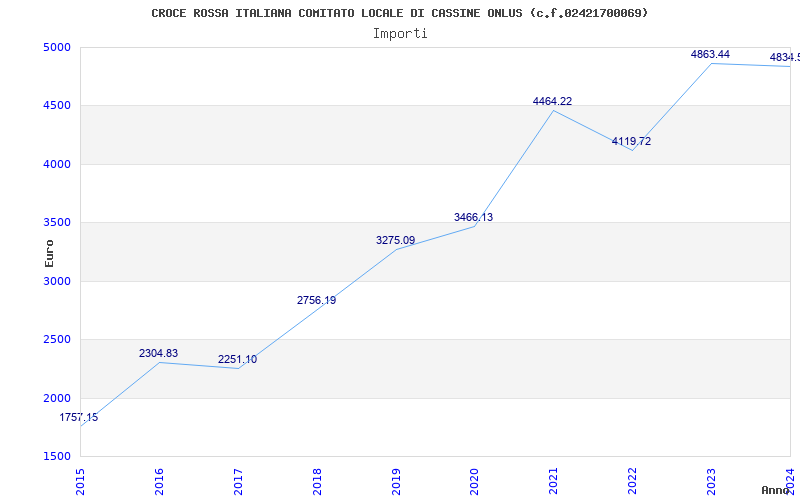Click the 2500 y-axis tick label

pyautogui.click(x=57, y=339)
